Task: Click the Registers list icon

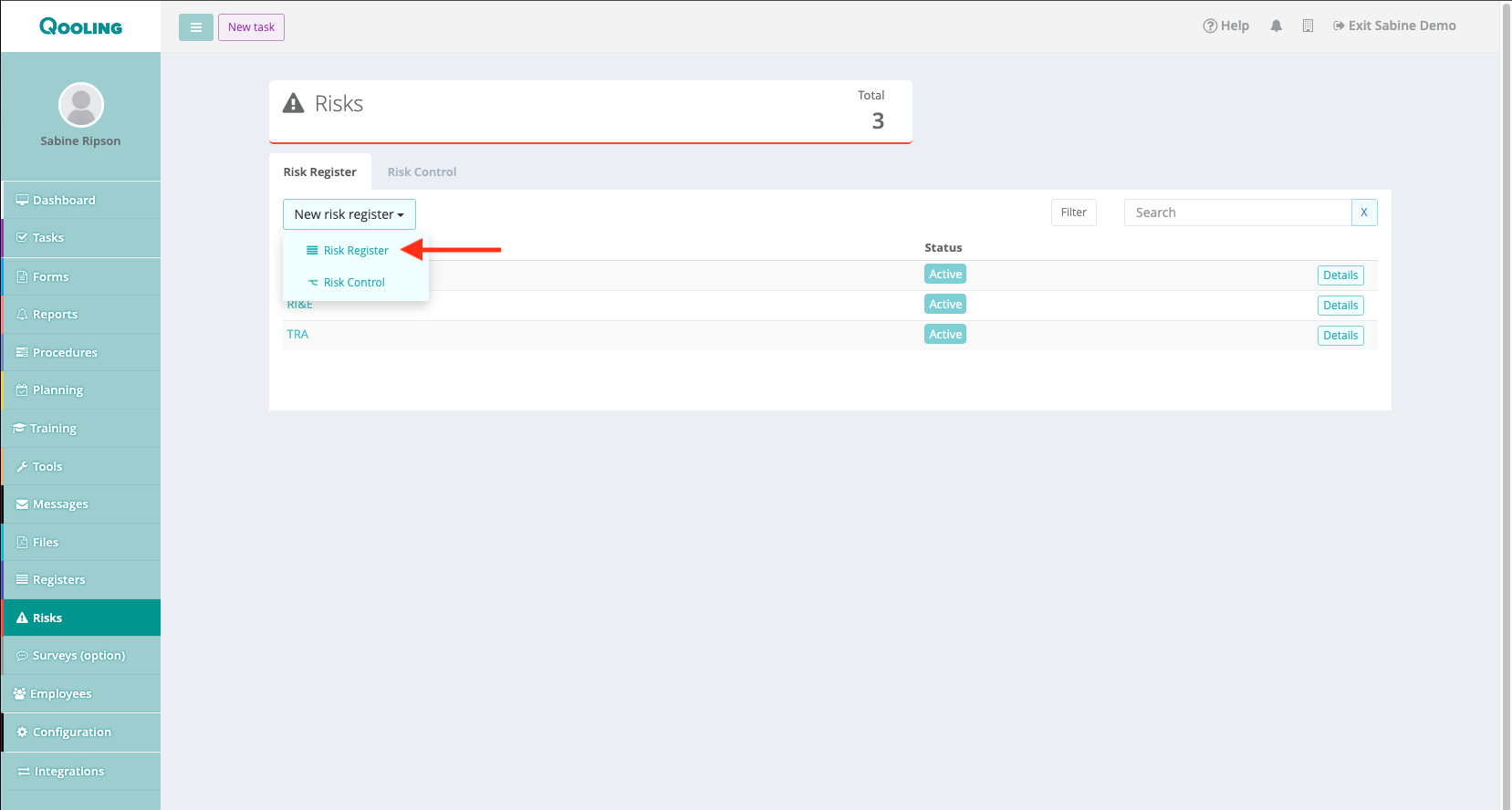Action: click(22, 579)
